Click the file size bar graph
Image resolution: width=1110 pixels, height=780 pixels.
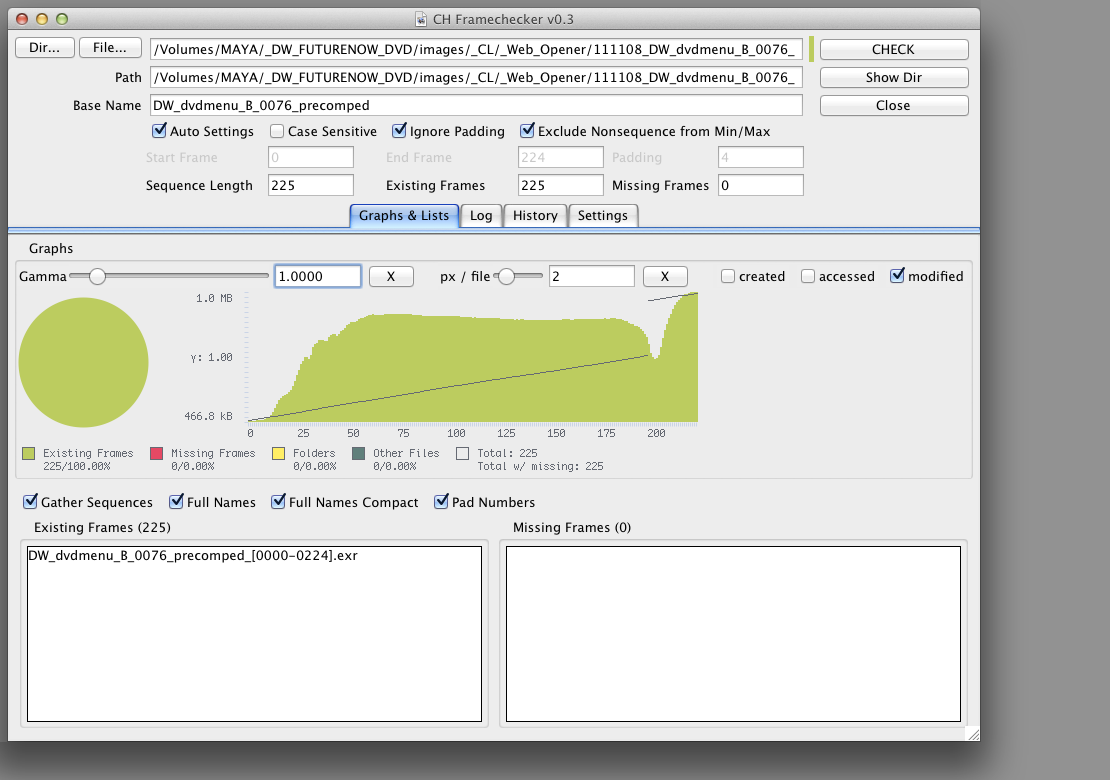(x=473, y=357)
